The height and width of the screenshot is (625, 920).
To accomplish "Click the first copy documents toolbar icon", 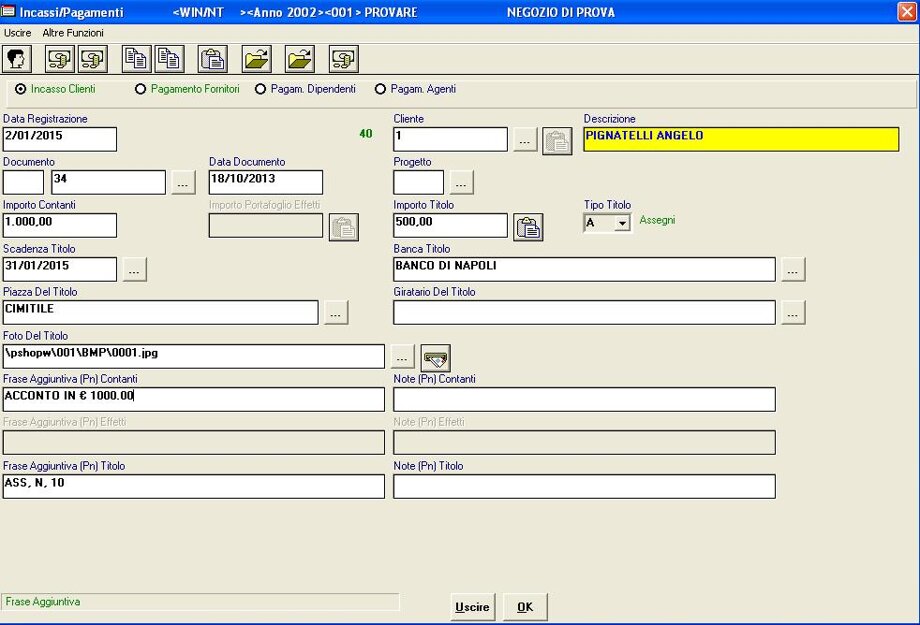I will click(137, 59).
